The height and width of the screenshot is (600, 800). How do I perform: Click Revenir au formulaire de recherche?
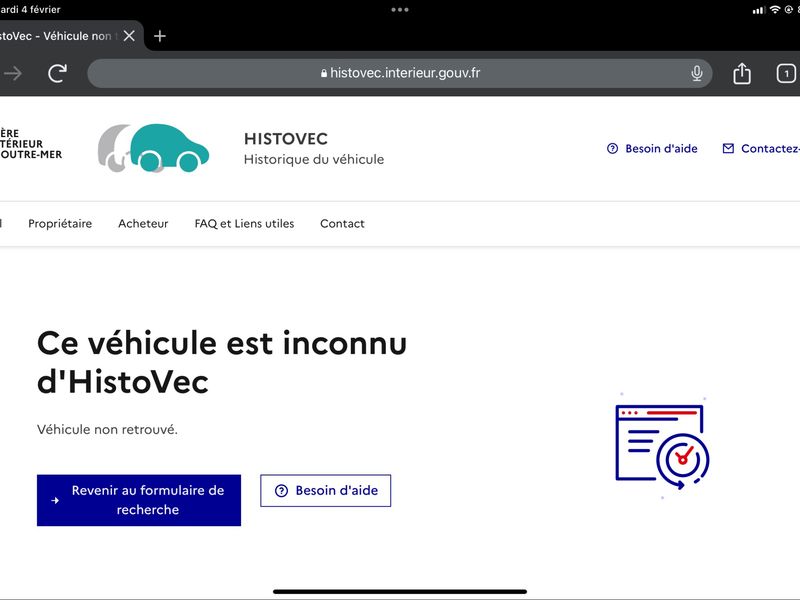click(x=139, y=500)
